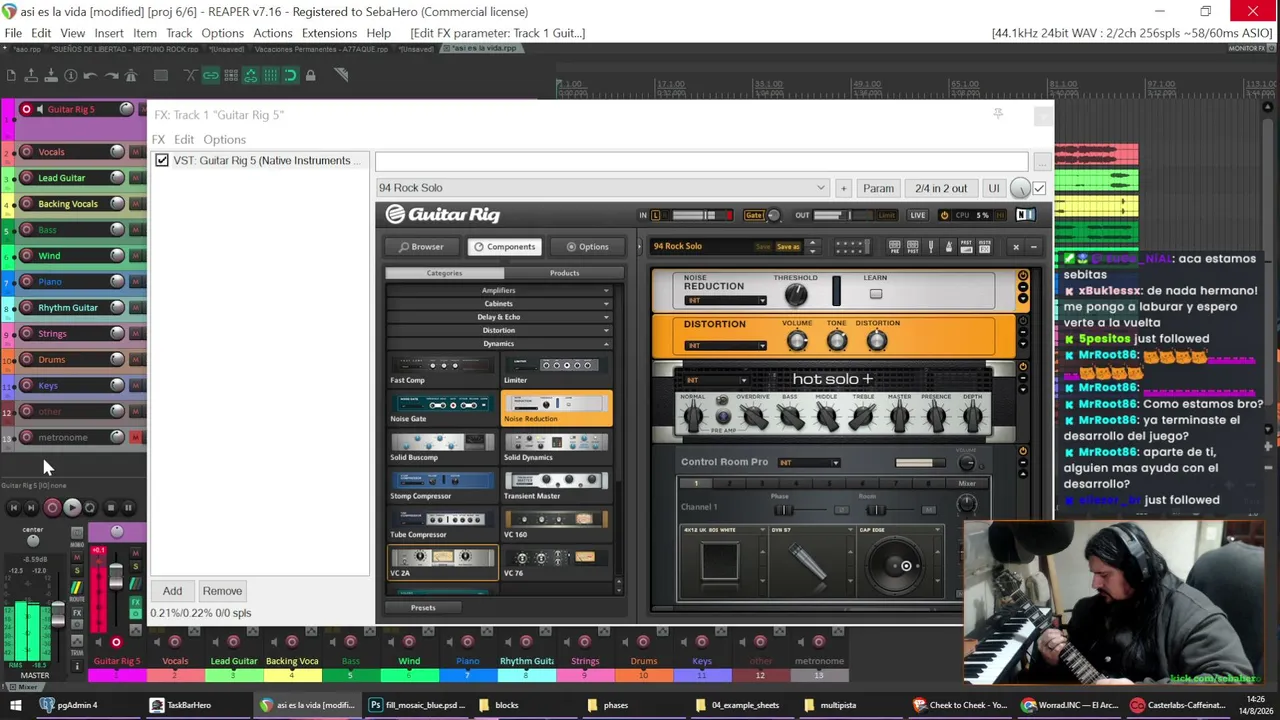The height and width of the screenshot is (720, 1280).
Task: Toggle the locking padlock icon
Action: [311, 75]
